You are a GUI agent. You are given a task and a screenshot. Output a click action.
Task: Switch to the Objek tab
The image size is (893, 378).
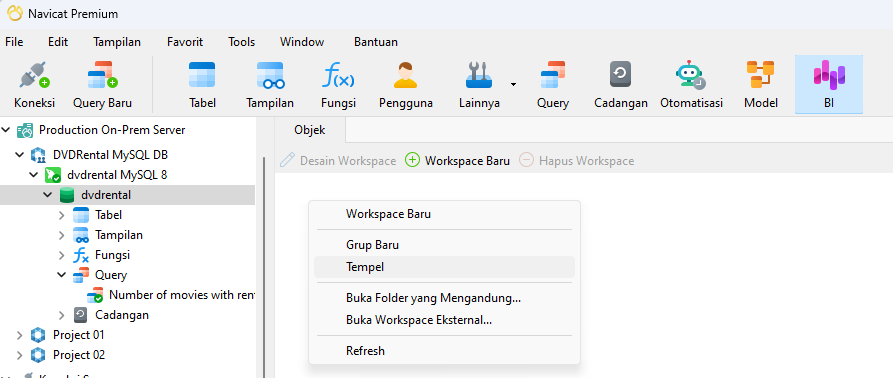point(310,130)
